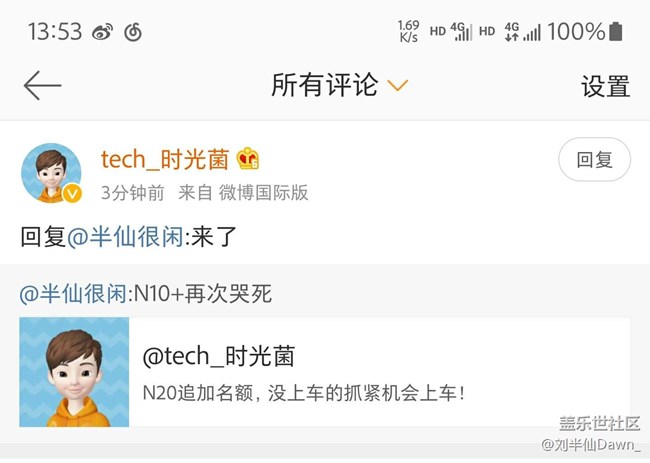
Task: Open the @tech_时光菌 quoted post card
Action: pyautogui.click(x=380, y=372)
